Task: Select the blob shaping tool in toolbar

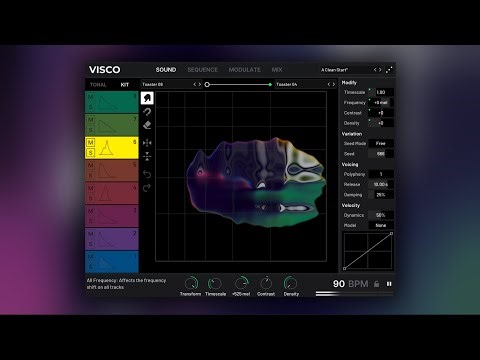Action: (147, 98)
